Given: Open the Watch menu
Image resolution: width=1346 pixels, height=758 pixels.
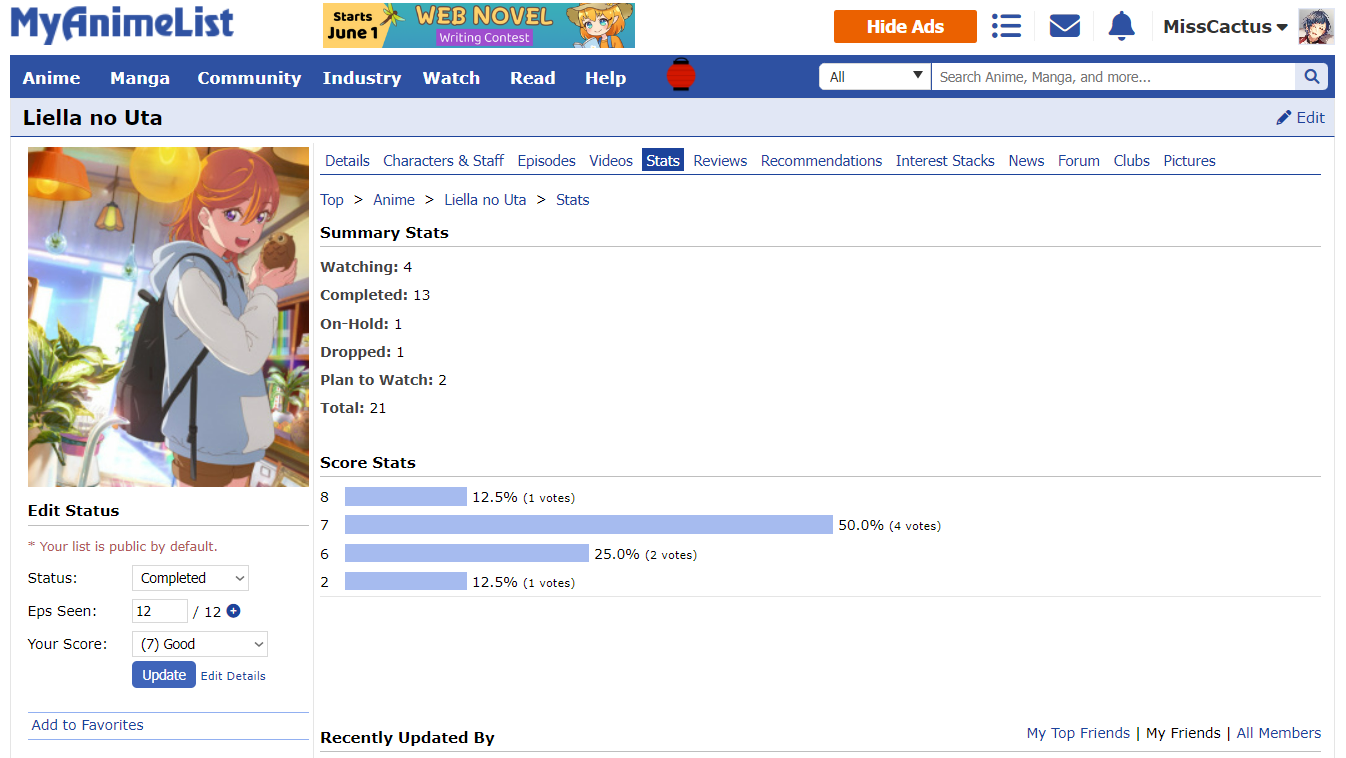Looking at the screenshot, I should point(451,78).
